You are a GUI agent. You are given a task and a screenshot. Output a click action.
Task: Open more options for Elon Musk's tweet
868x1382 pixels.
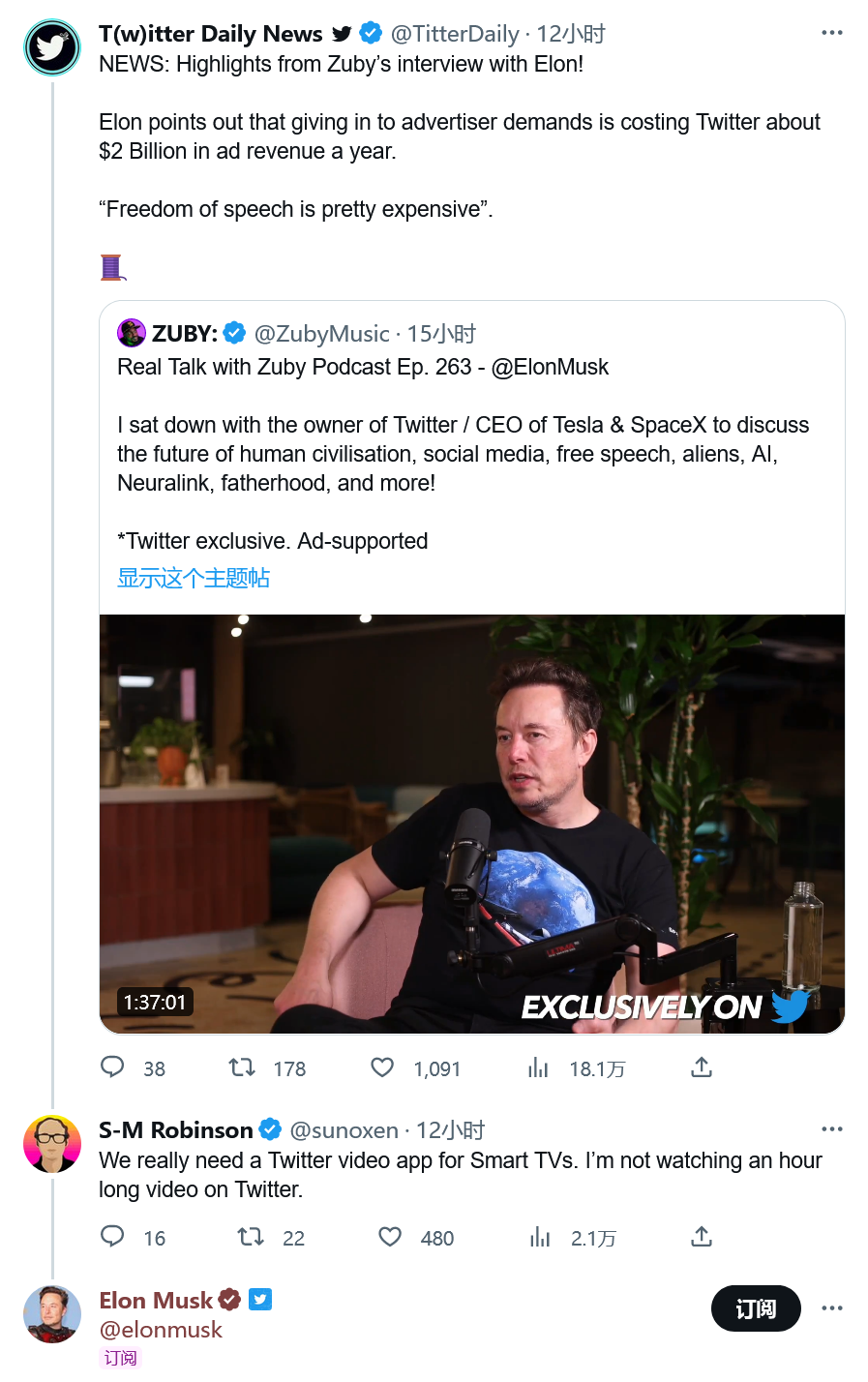coord(831,1308)
